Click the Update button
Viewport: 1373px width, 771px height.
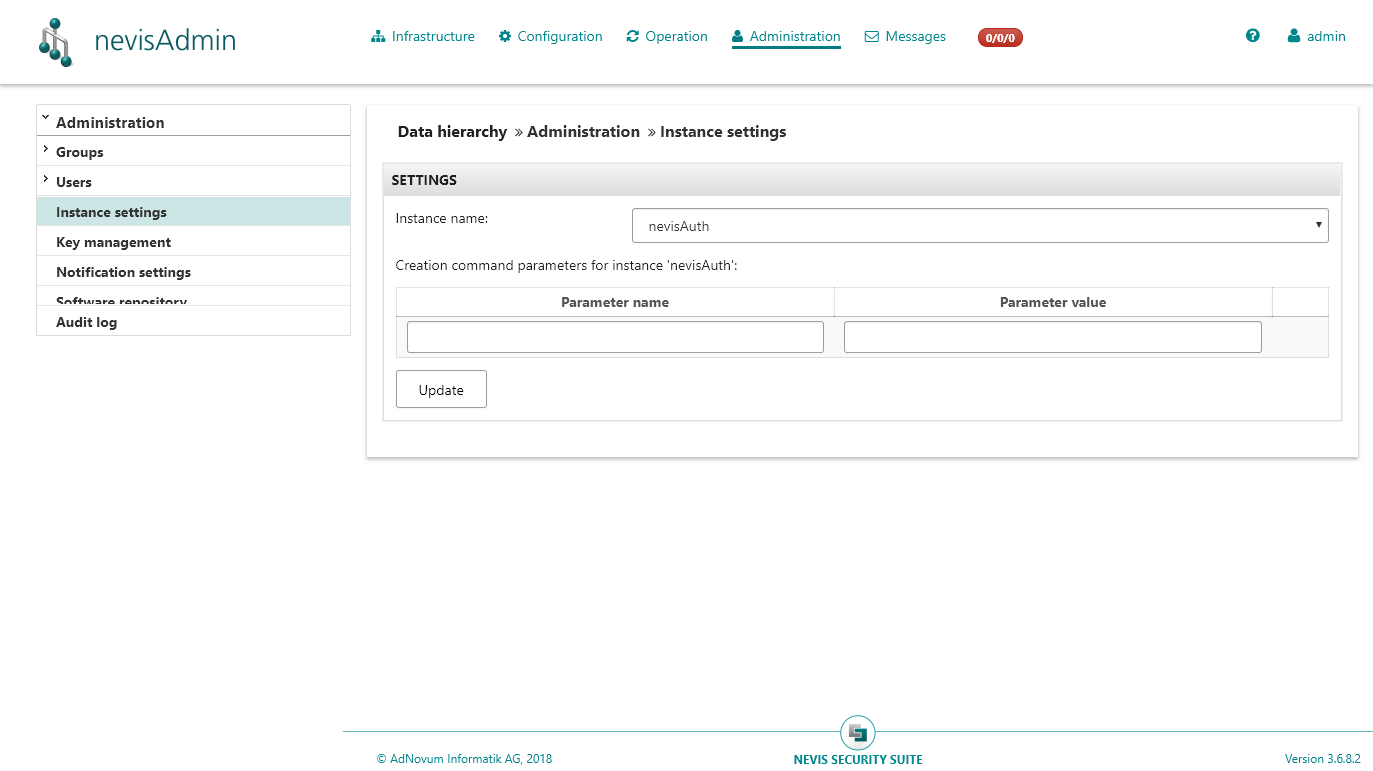coord(441,390)
